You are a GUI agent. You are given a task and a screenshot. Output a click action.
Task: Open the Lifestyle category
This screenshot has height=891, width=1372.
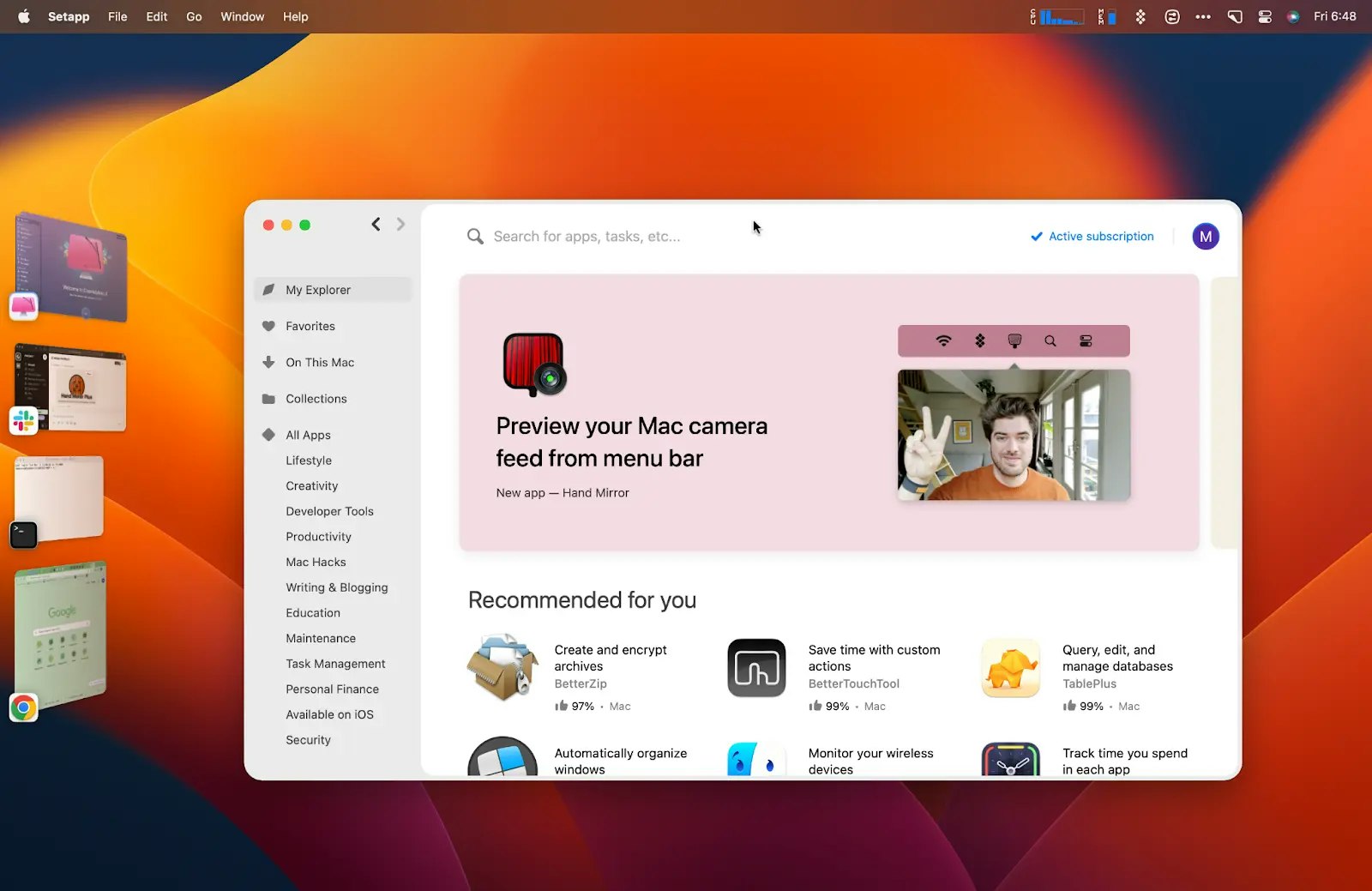point(309,461)
